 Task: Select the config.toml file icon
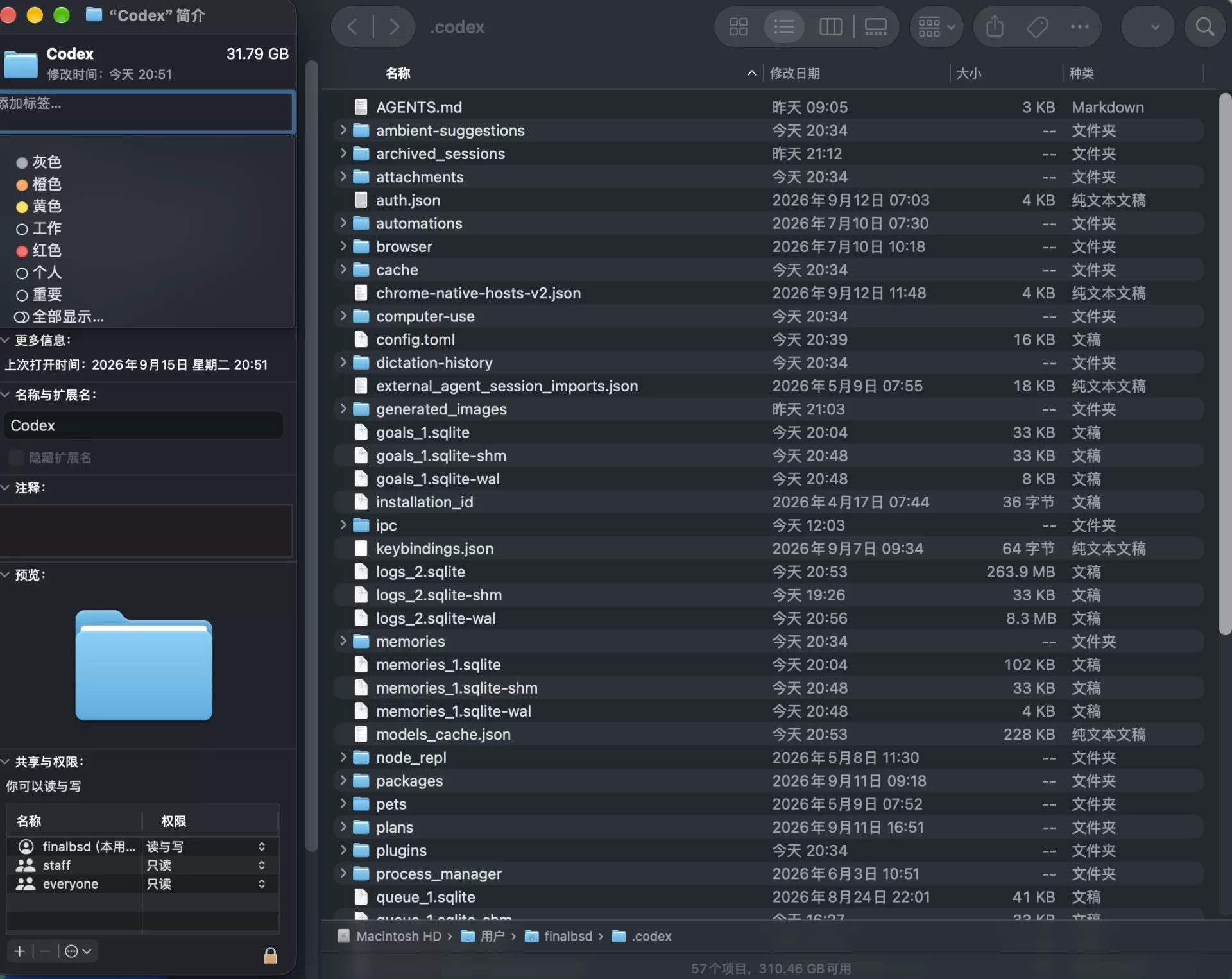pos(361,339)
